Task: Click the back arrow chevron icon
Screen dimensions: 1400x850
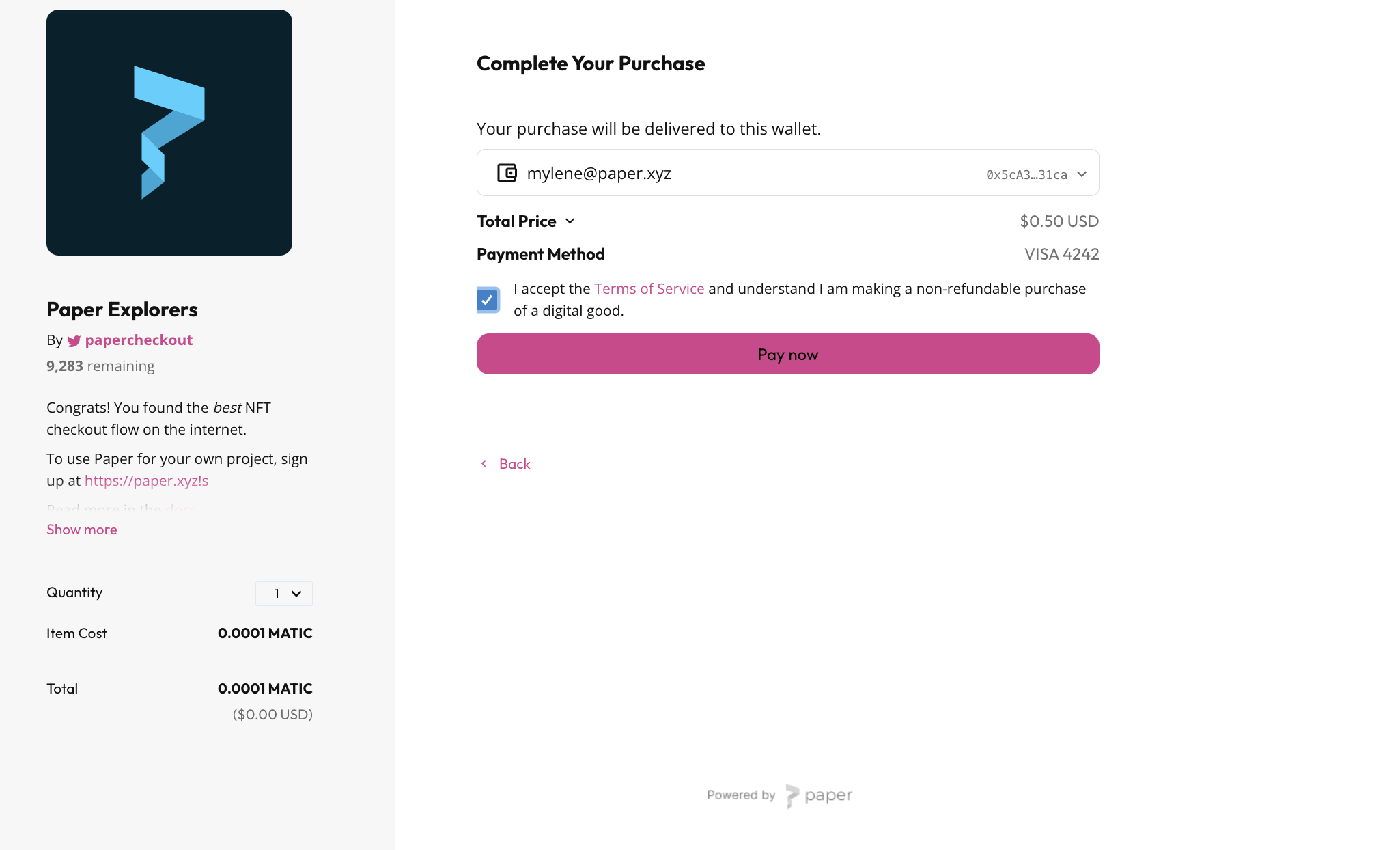Action: (484, 464)
